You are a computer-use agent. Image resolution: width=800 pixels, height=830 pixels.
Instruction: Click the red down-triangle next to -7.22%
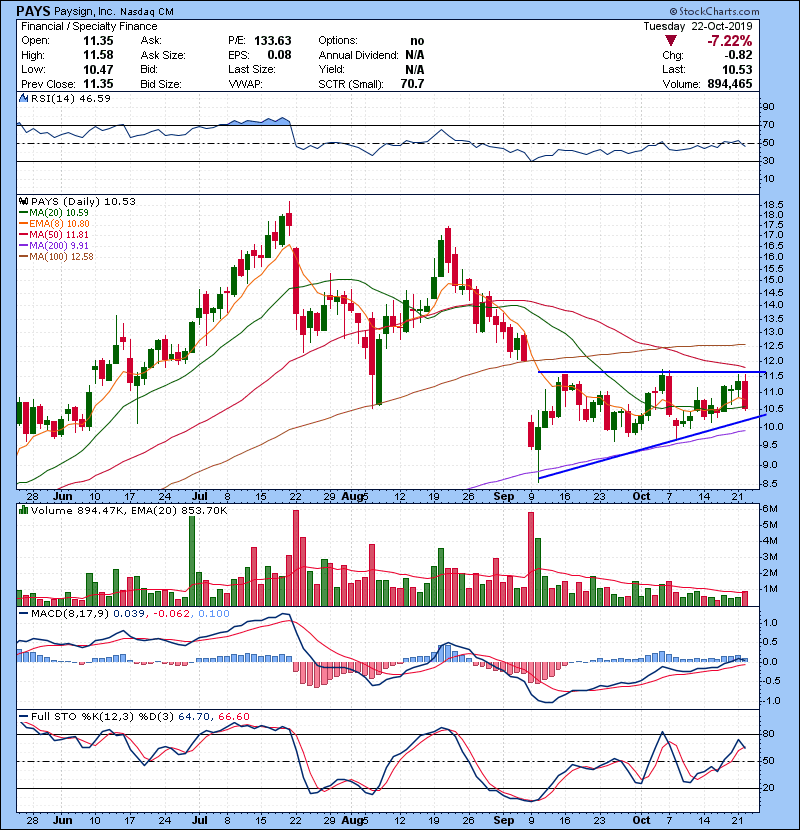(670, 41)
